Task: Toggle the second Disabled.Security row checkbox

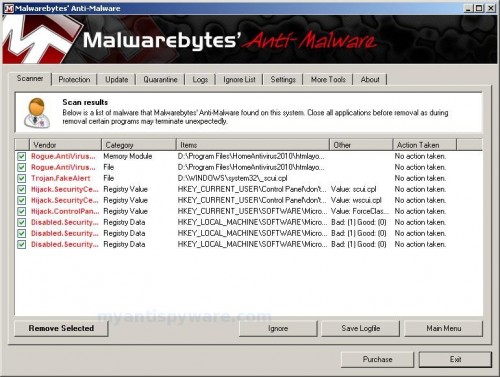Action: point(22,233)
